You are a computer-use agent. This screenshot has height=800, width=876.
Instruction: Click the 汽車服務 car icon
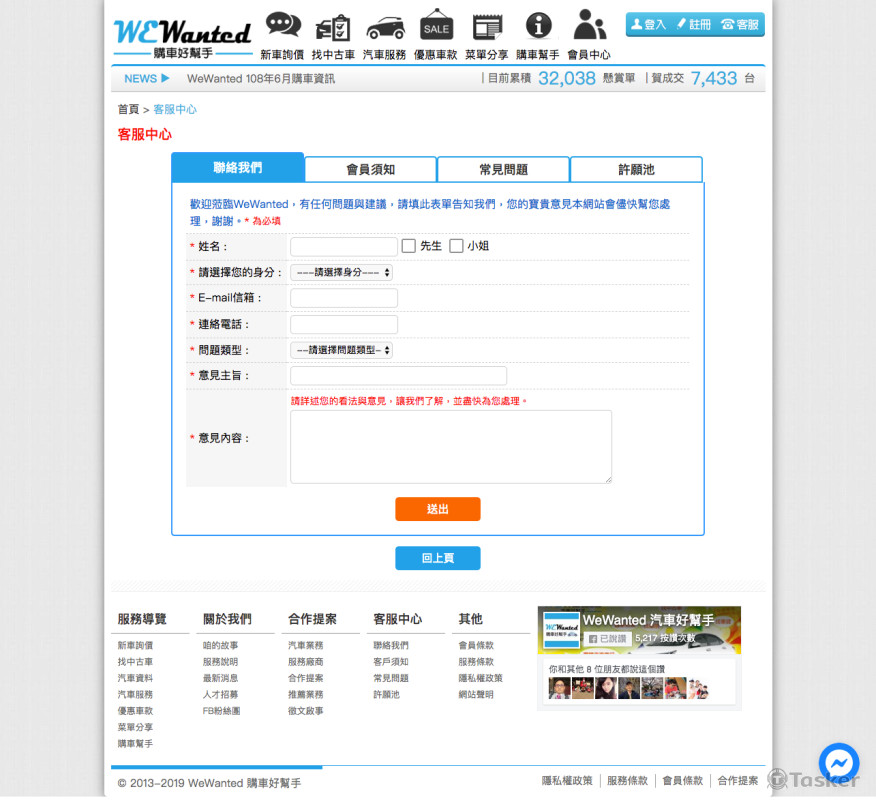(x=385, y=25)
